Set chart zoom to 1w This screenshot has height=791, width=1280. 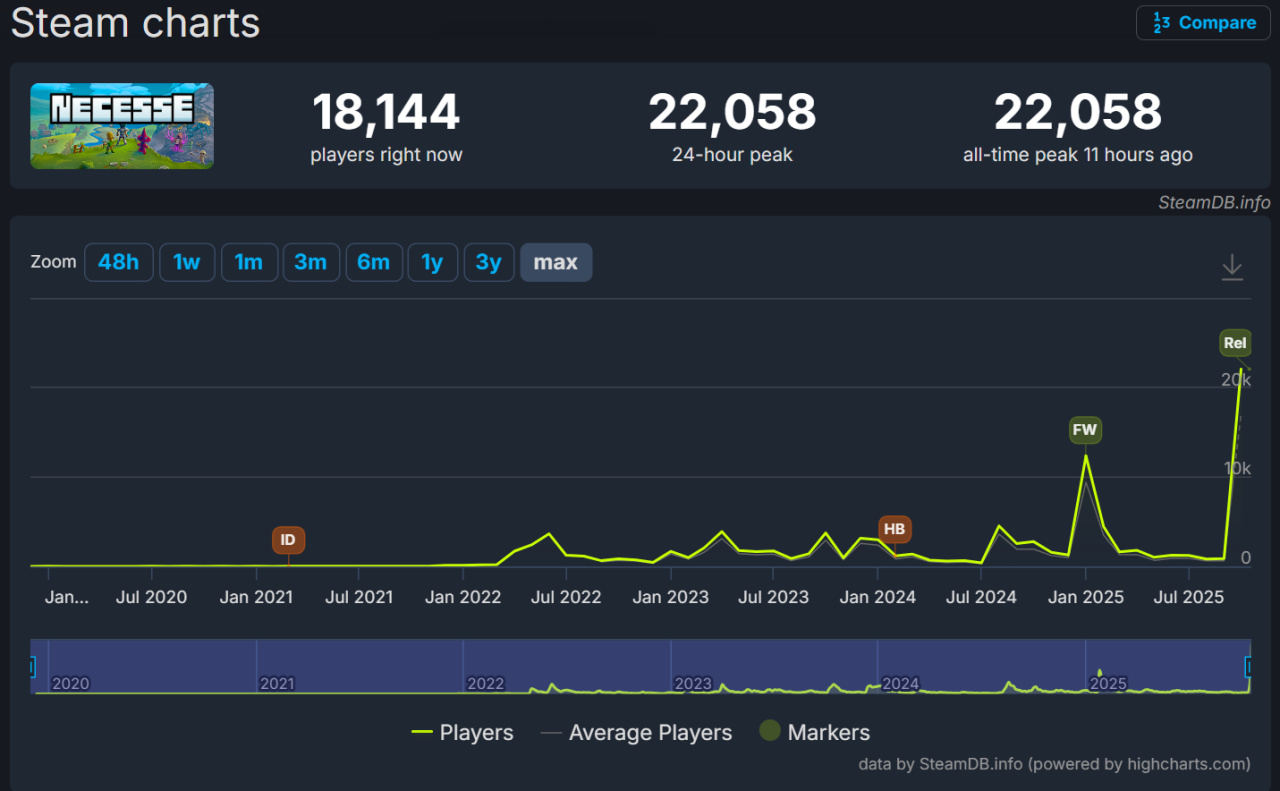(x=187, y=262)
